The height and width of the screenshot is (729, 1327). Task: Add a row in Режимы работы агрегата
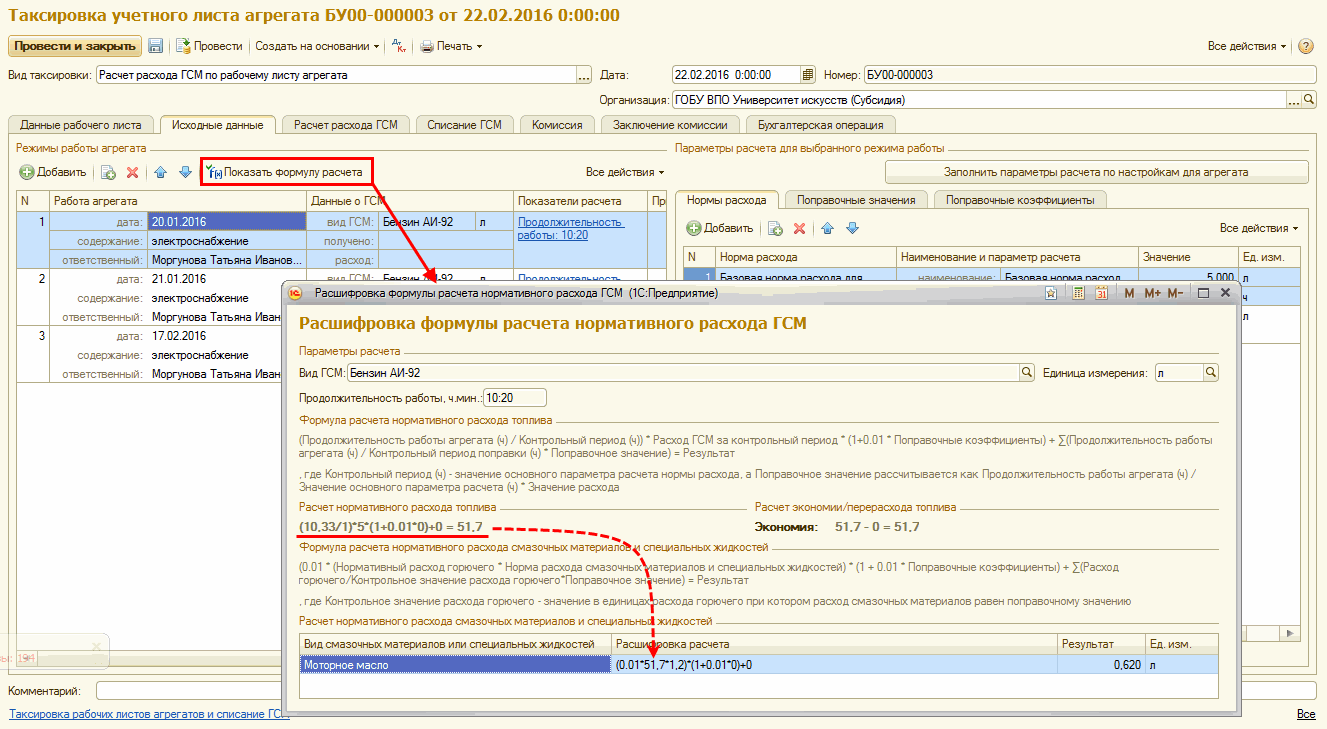tap(53, 172)
